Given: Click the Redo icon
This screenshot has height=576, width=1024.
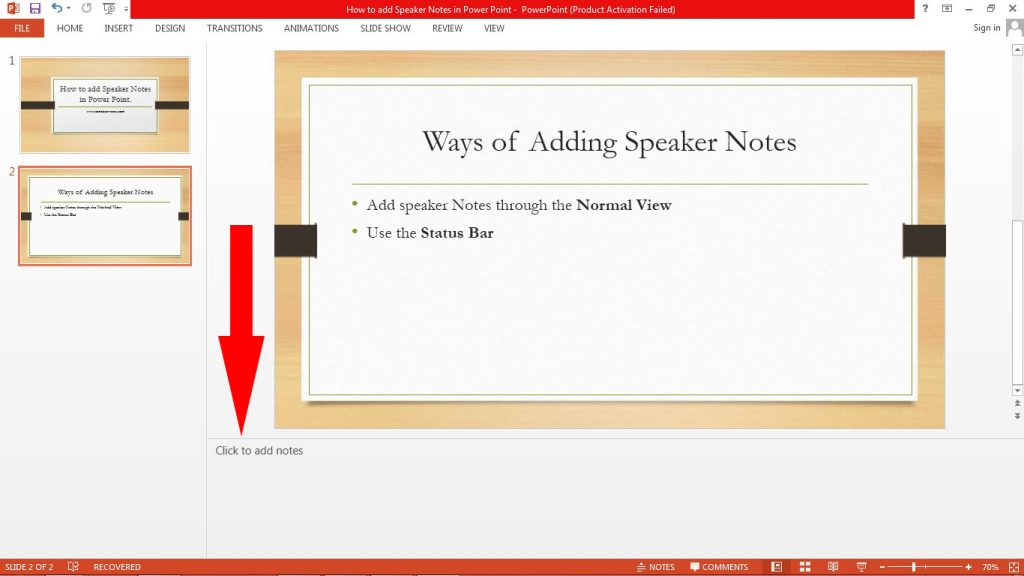Looking at the screenshot, I should (85, 8).
